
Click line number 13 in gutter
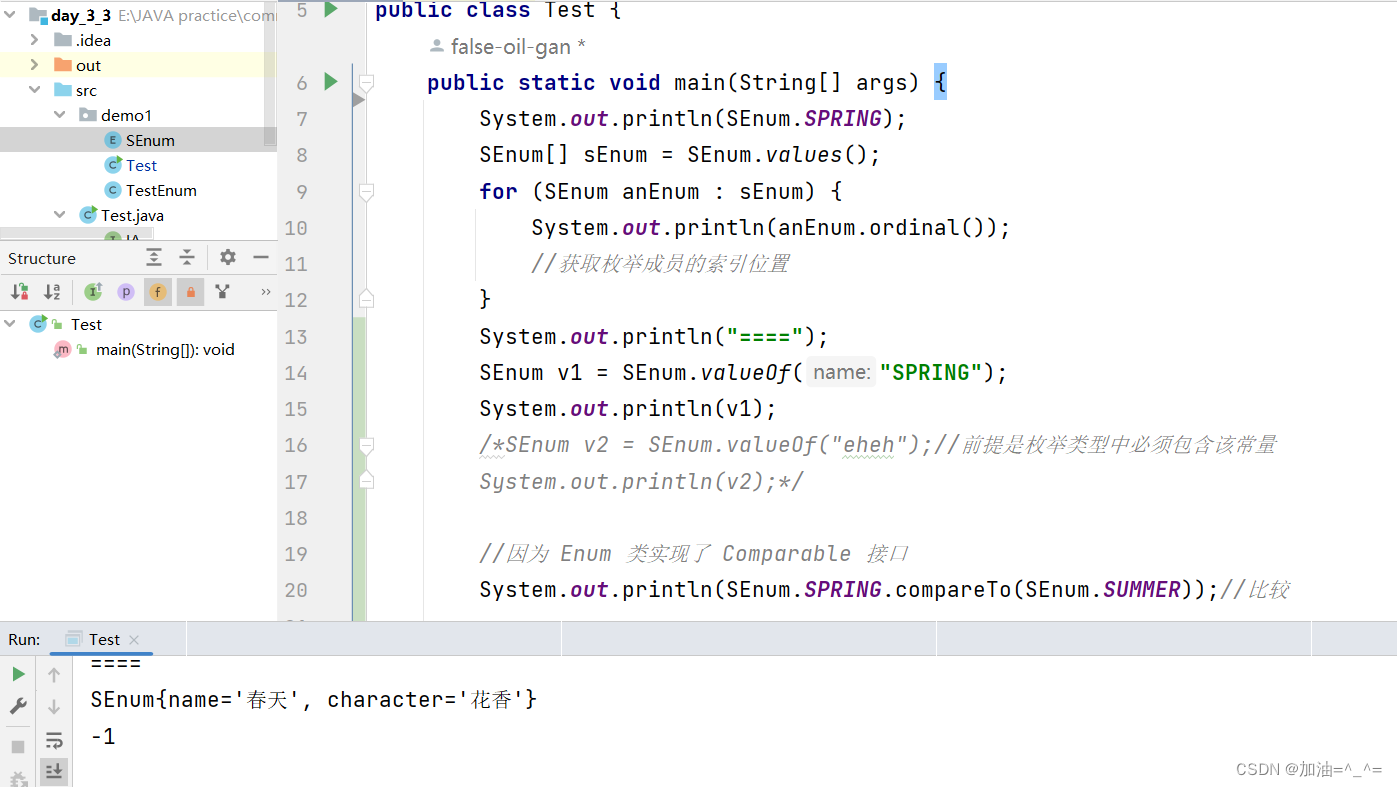[296, 337]
